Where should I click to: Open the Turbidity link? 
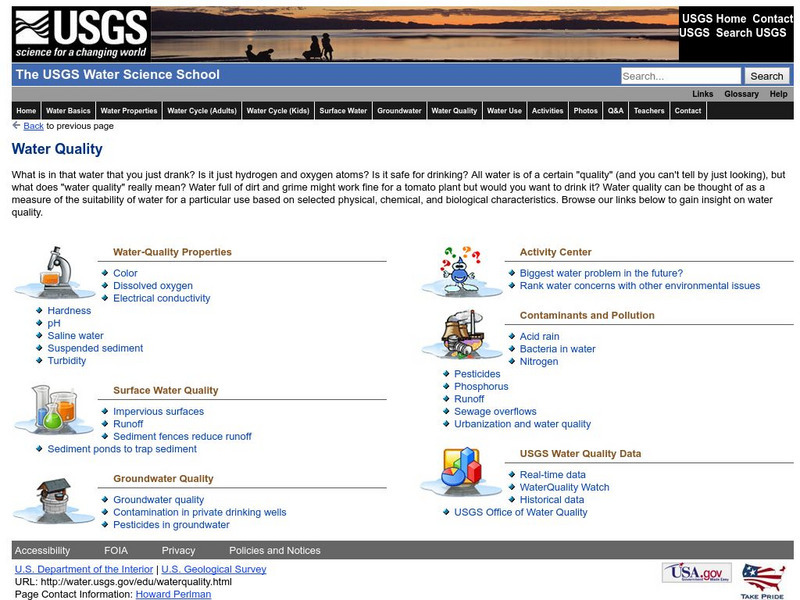click(x=67, y=360)
